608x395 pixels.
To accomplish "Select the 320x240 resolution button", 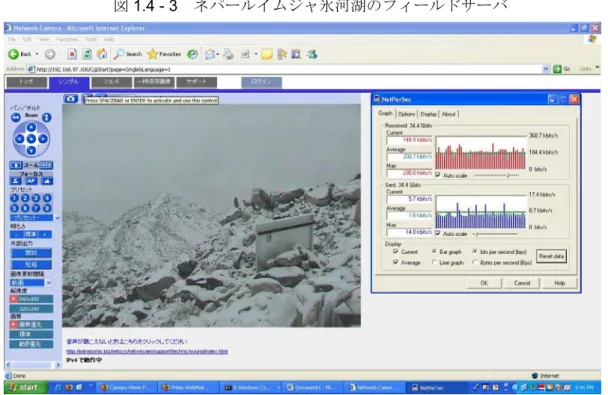I will click(x=31, y=309).
